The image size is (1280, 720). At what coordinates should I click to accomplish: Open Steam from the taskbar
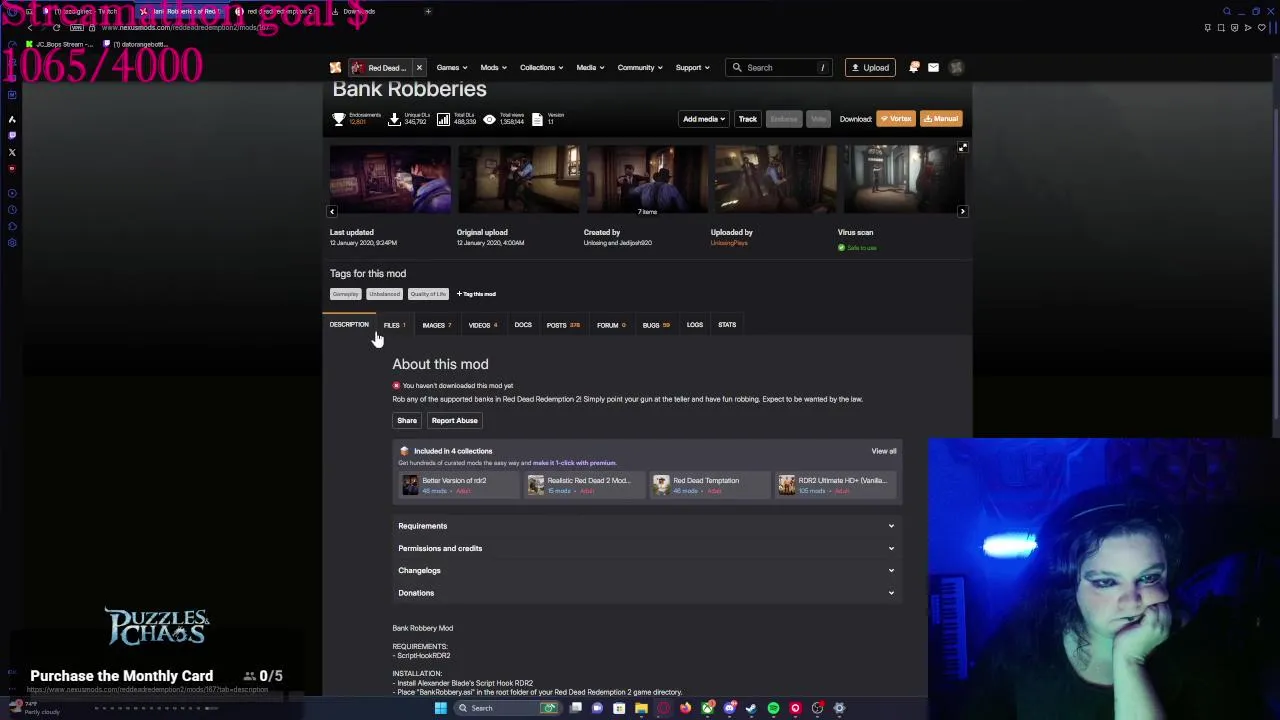click(751, 708)
